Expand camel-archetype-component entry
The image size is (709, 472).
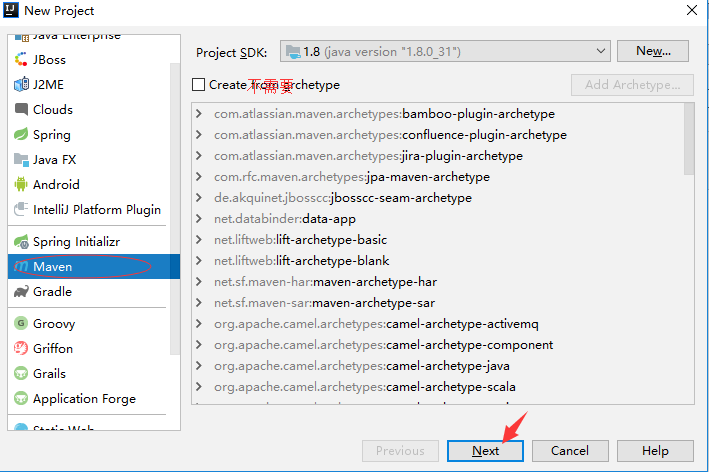(199, 345)
